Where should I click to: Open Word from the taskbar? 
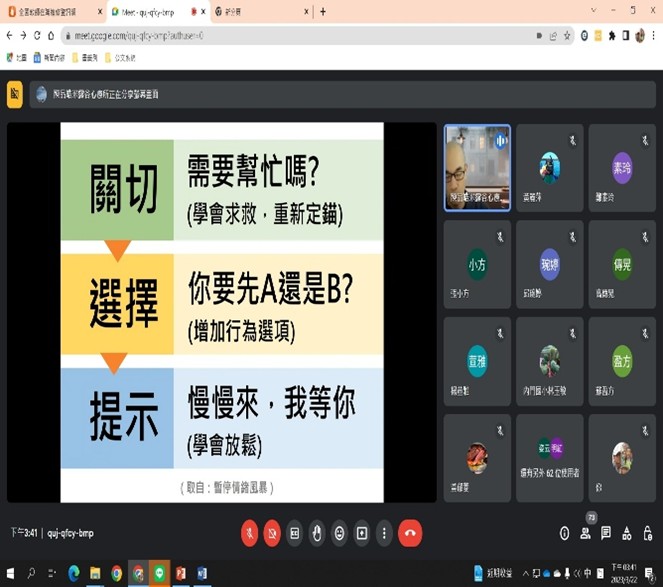202,573
